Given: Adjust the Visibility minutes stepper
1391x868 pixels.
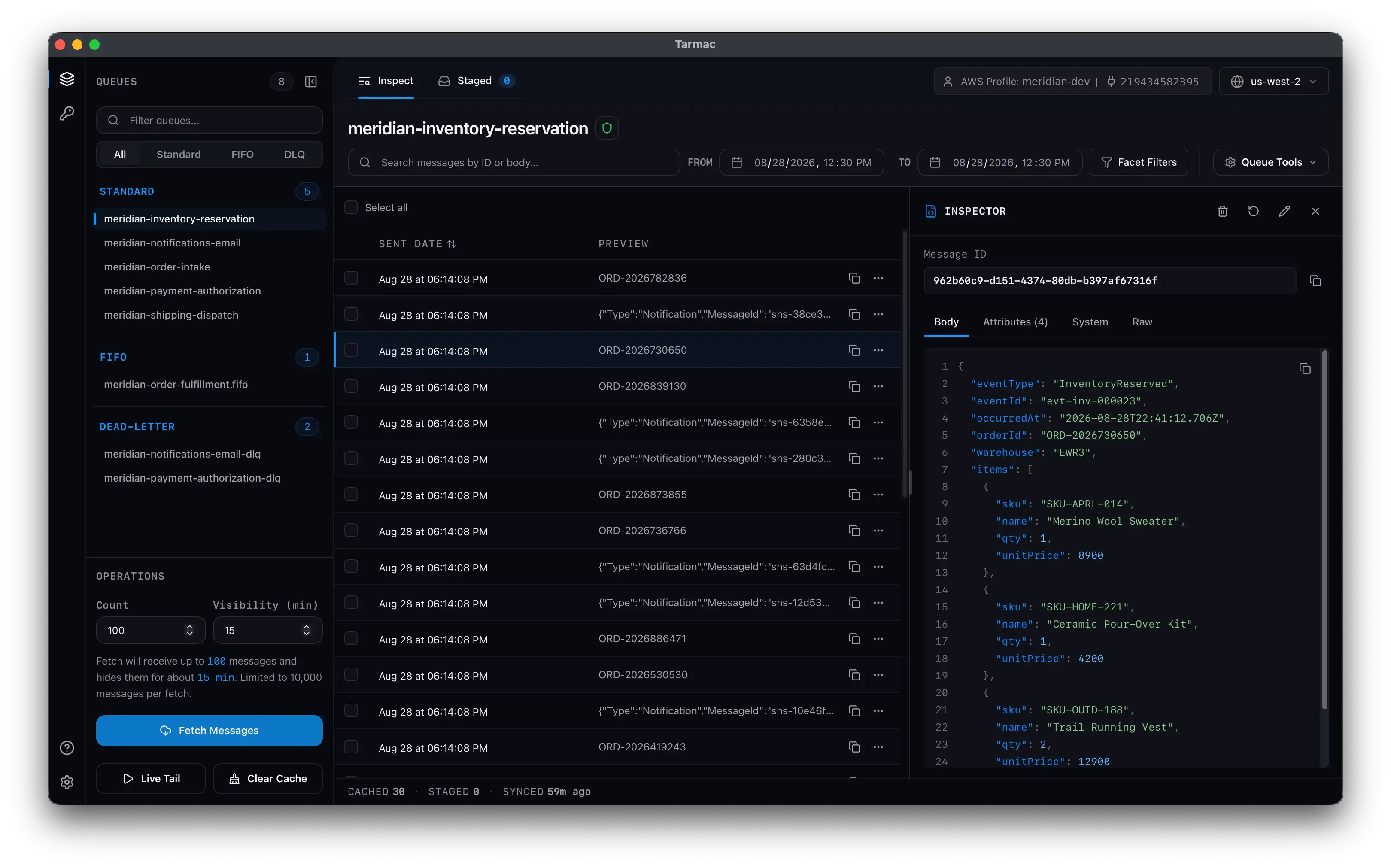Looking at the screenshot, I should pos(307,630).
